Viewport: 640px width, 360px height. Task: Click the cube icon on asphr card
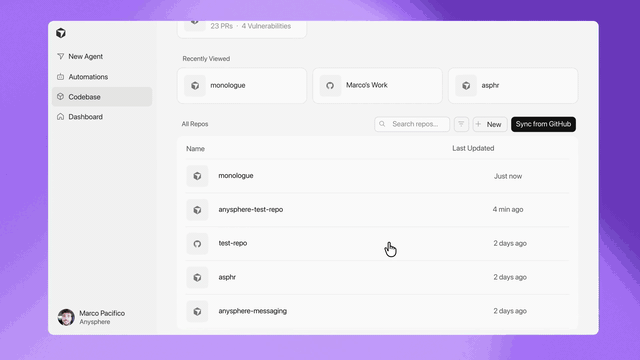[466, 85]
